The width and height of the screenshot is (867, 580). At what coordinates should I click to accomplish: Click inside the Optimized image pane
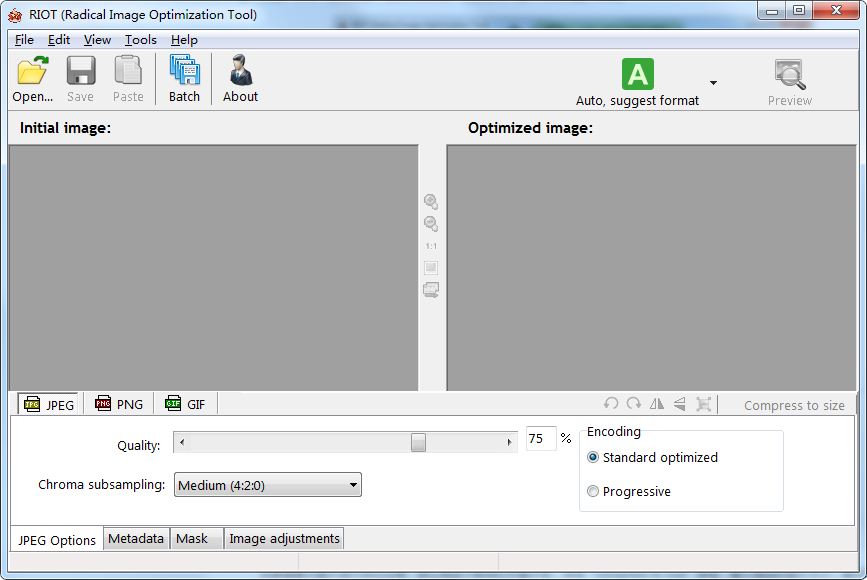pyautogui.click(x=651, y=268)
